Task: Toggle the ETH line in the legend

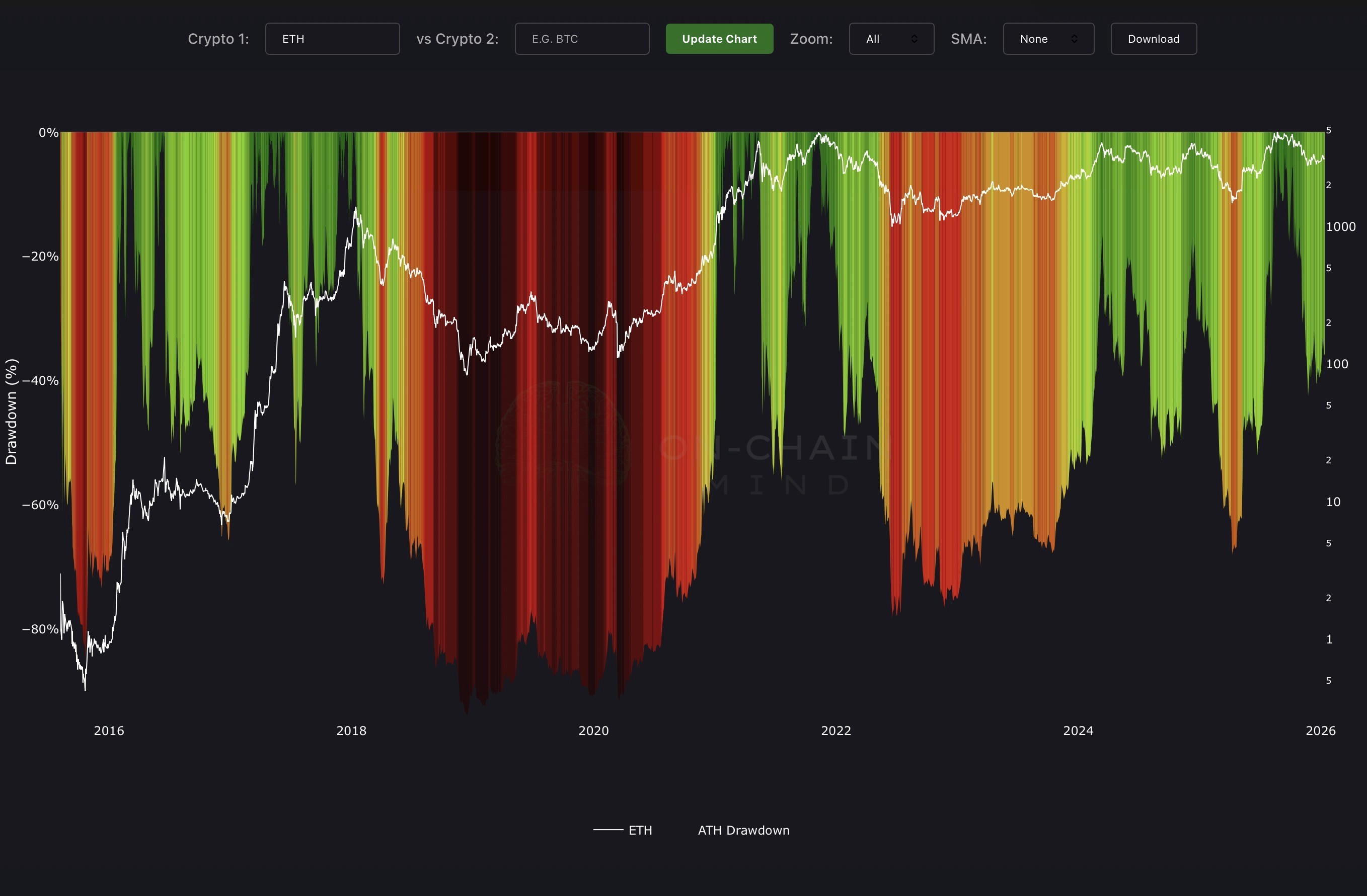Action: pos(640,830)
